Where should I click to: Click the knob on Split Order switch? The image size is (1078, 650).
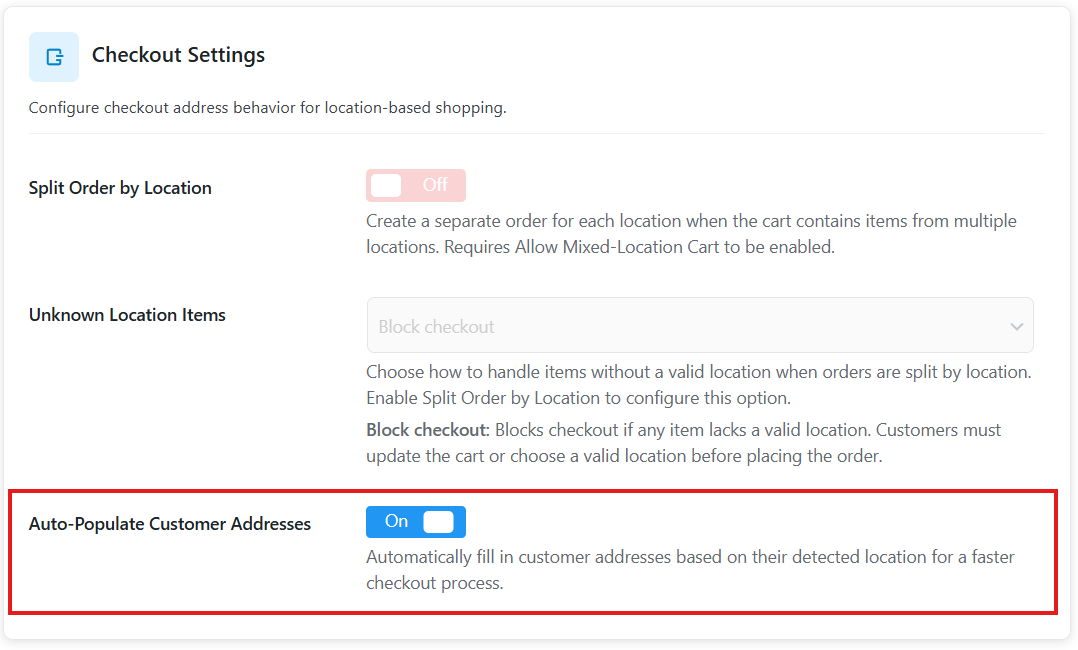(386, 185)
